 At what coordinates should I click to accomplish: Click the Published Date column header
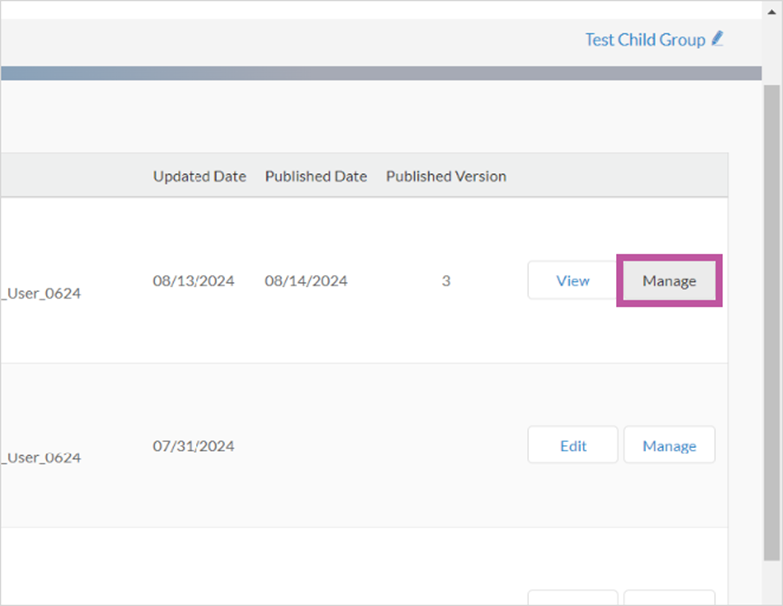pyautogui.click(x=316, y=176)
